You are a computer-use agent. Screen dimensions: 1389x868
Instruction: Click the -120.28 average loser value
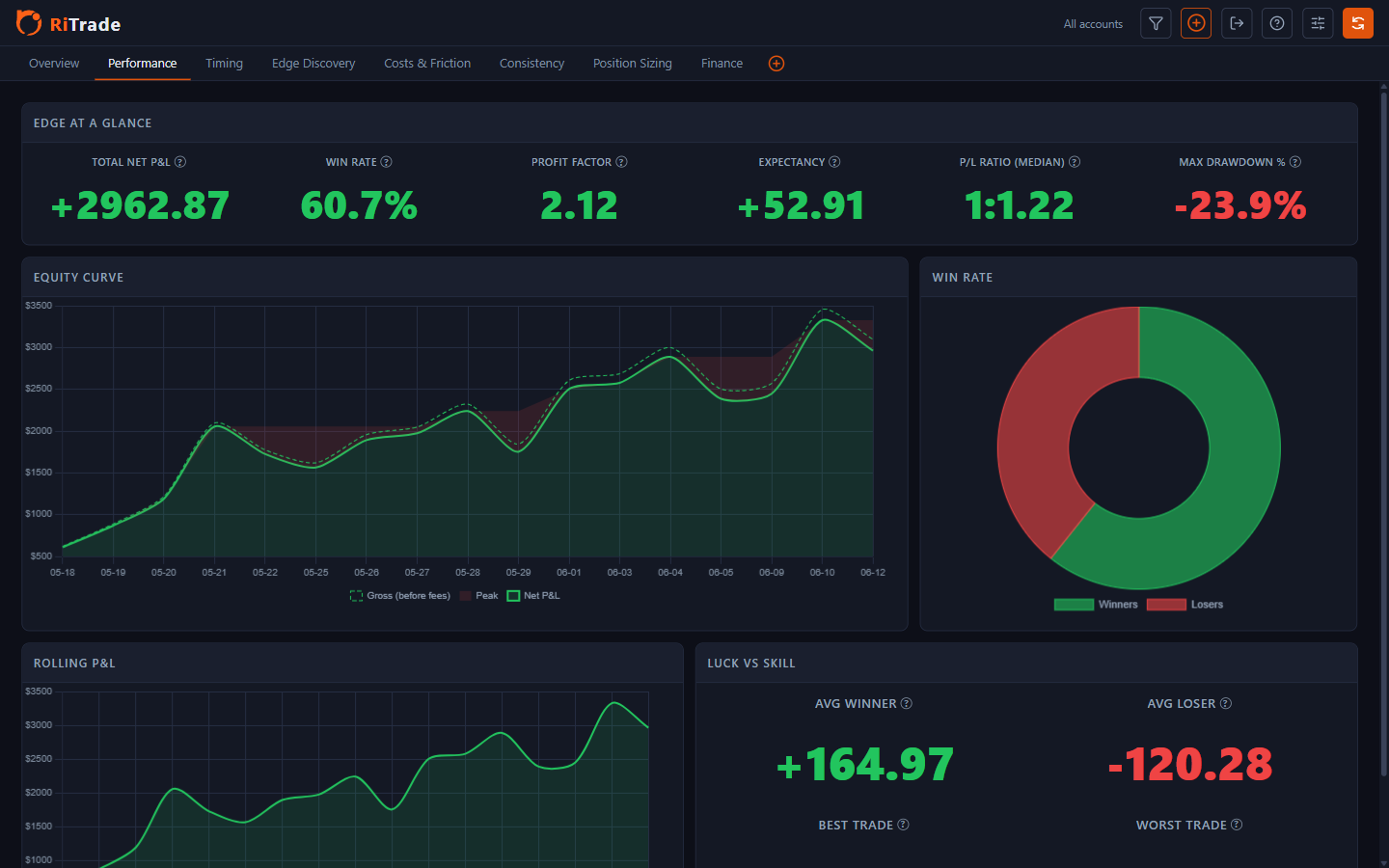(x=1190, y=765)
